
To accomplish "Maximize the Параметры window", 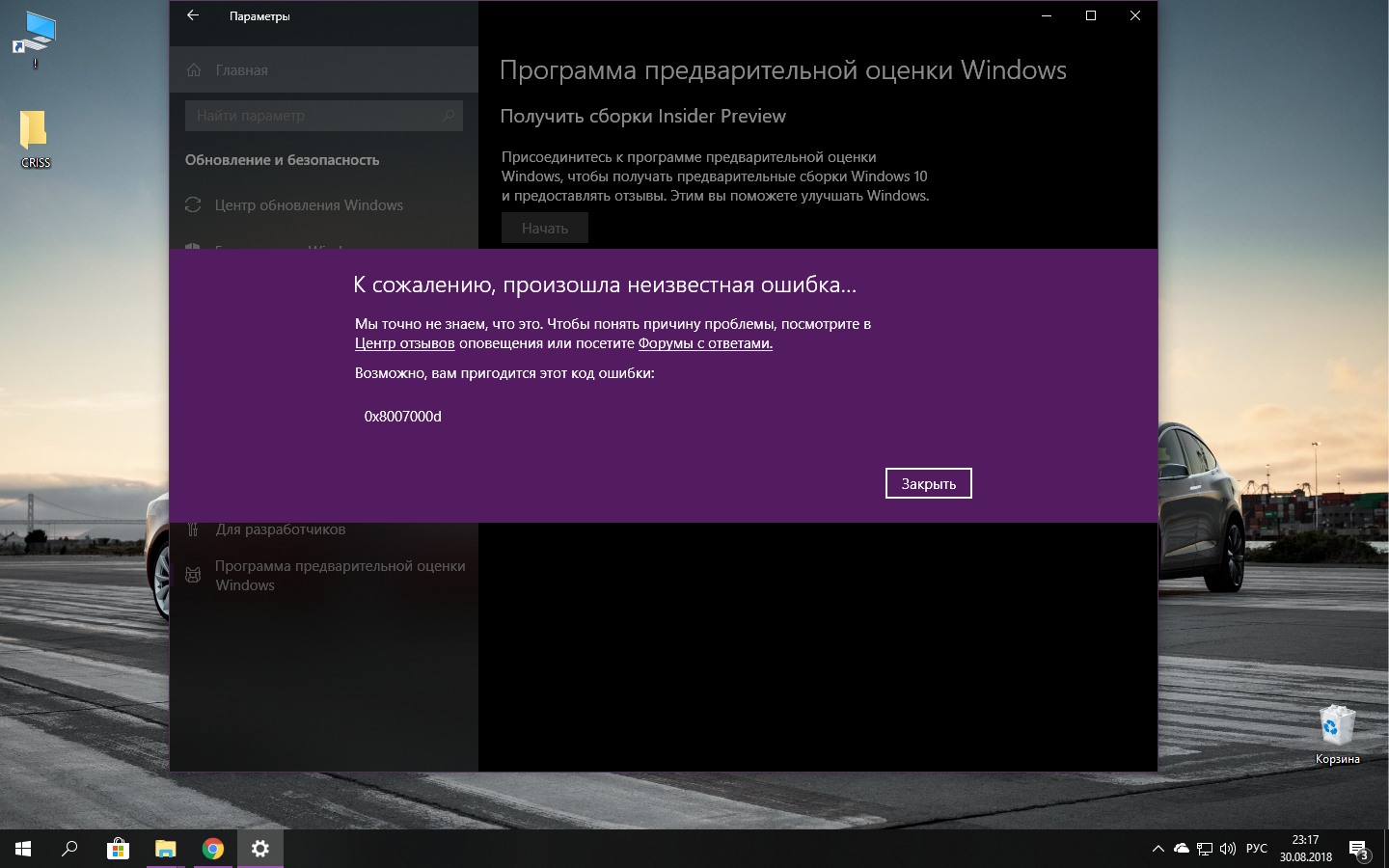I will tap(1091, 15).
